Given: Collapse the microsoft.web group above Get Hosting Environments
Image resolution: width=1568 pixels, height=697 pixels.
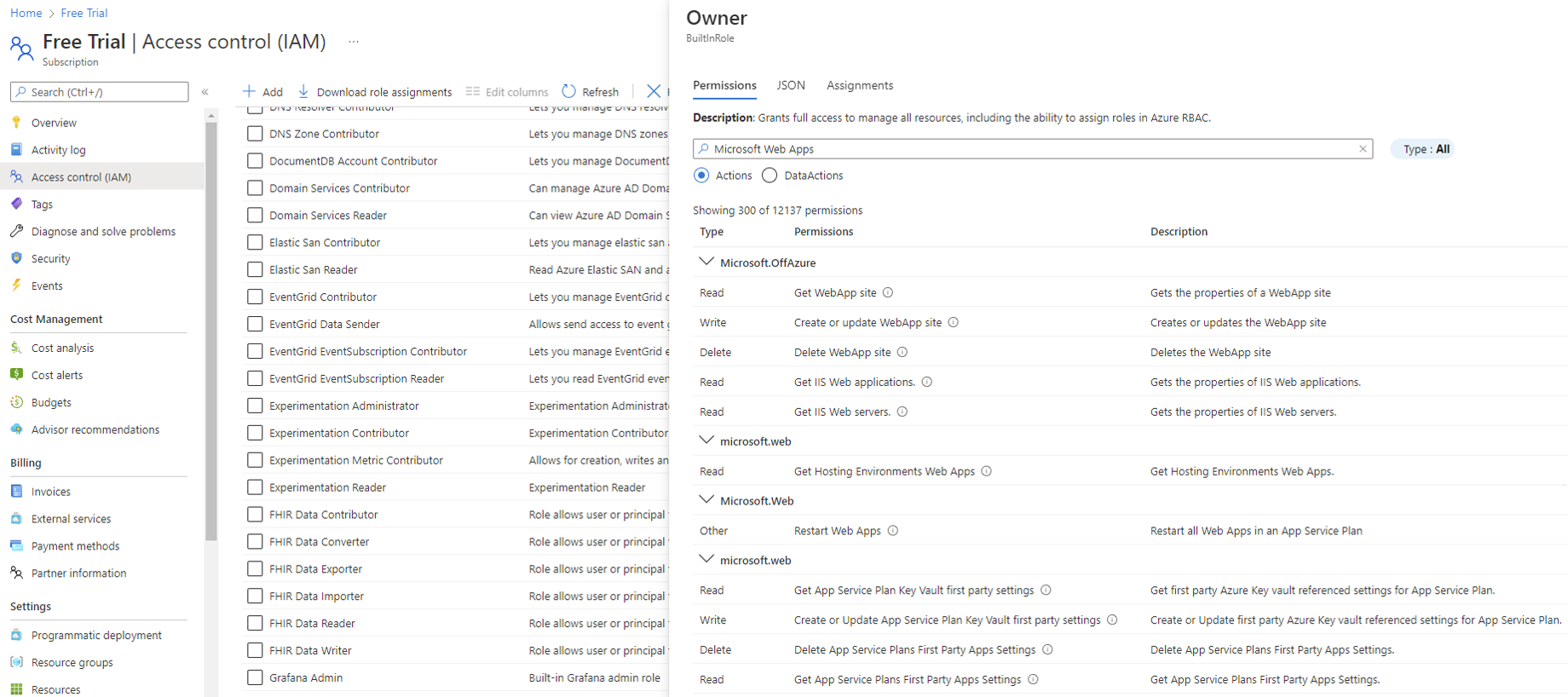Looking at the screenshot, I should coord(706,441).
